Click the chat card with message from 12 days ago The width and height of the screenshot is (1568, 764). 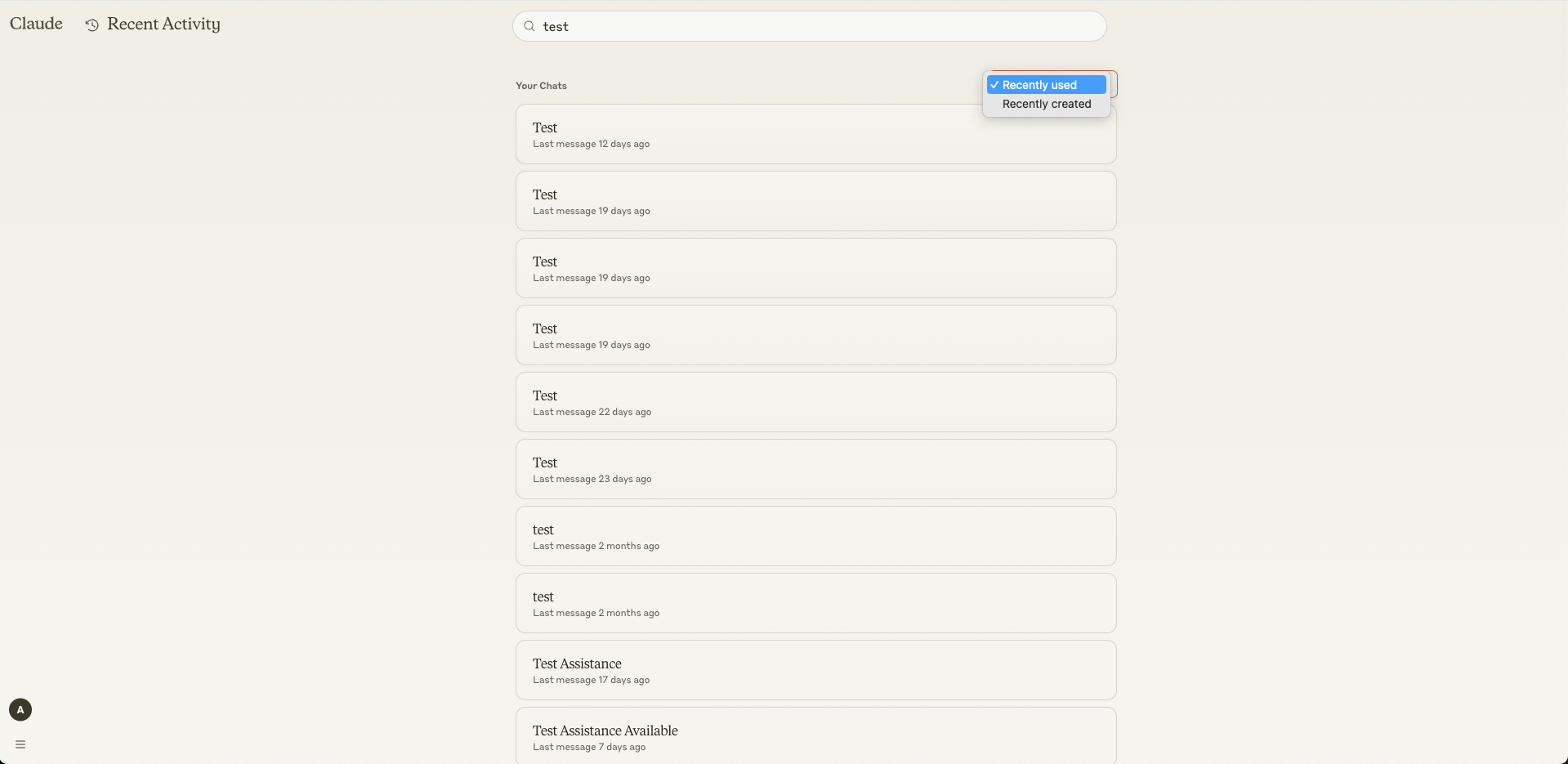click(x=815, y=134)
